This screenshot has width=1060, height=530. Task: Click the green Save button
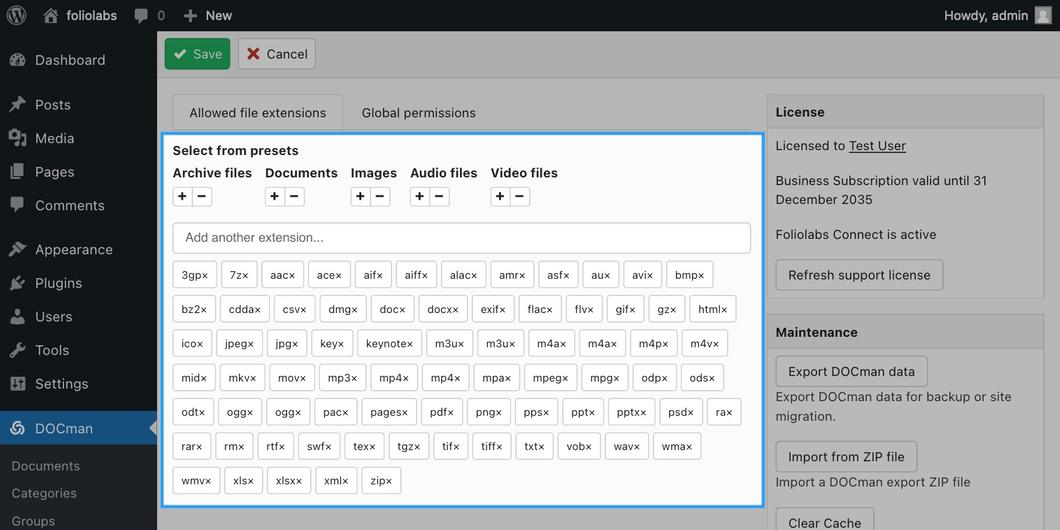[x=197, y=54]
